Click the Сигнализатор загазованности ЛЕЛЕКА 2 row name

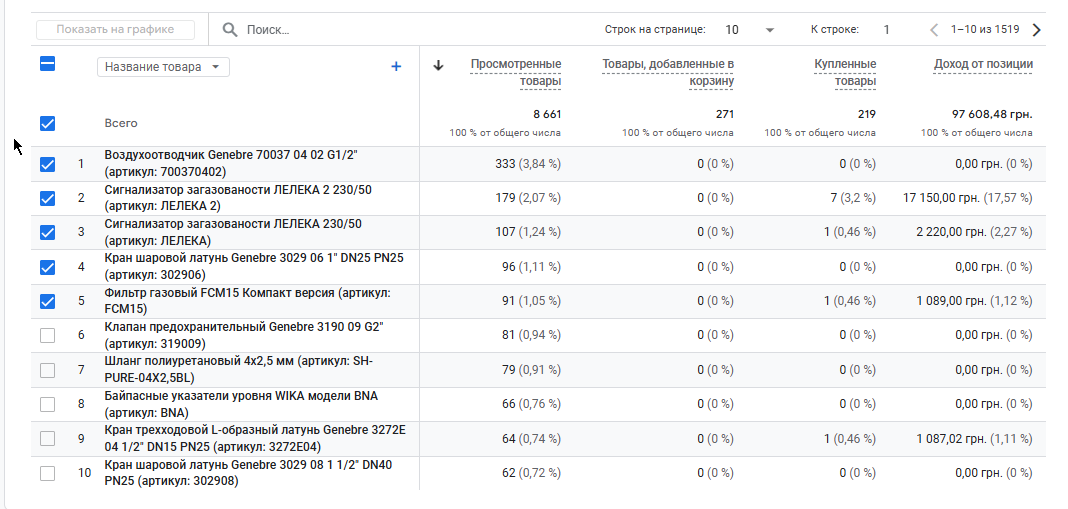click(238, 198)
